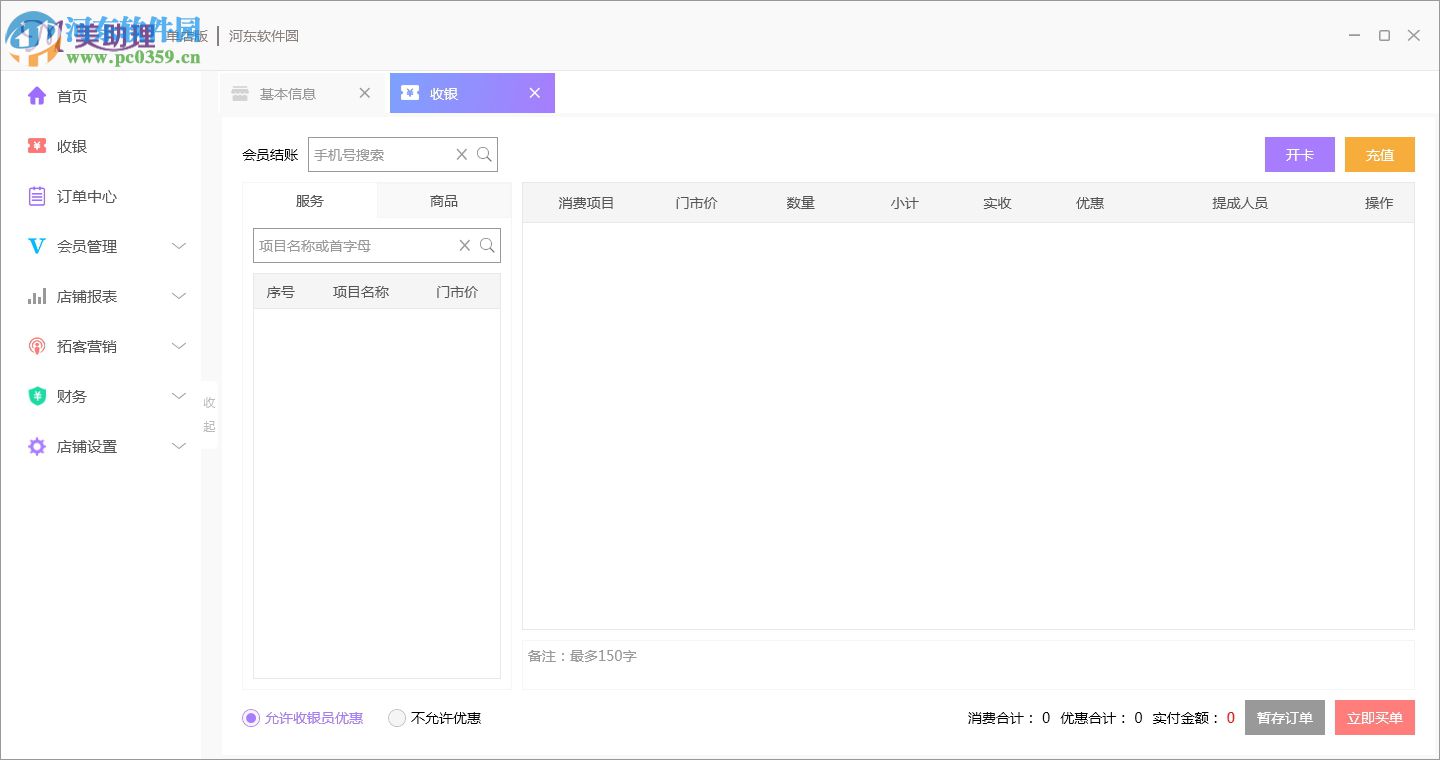Clear the phone search with its X icon
The image size is (1440, 760).
(x=461, y=154)
